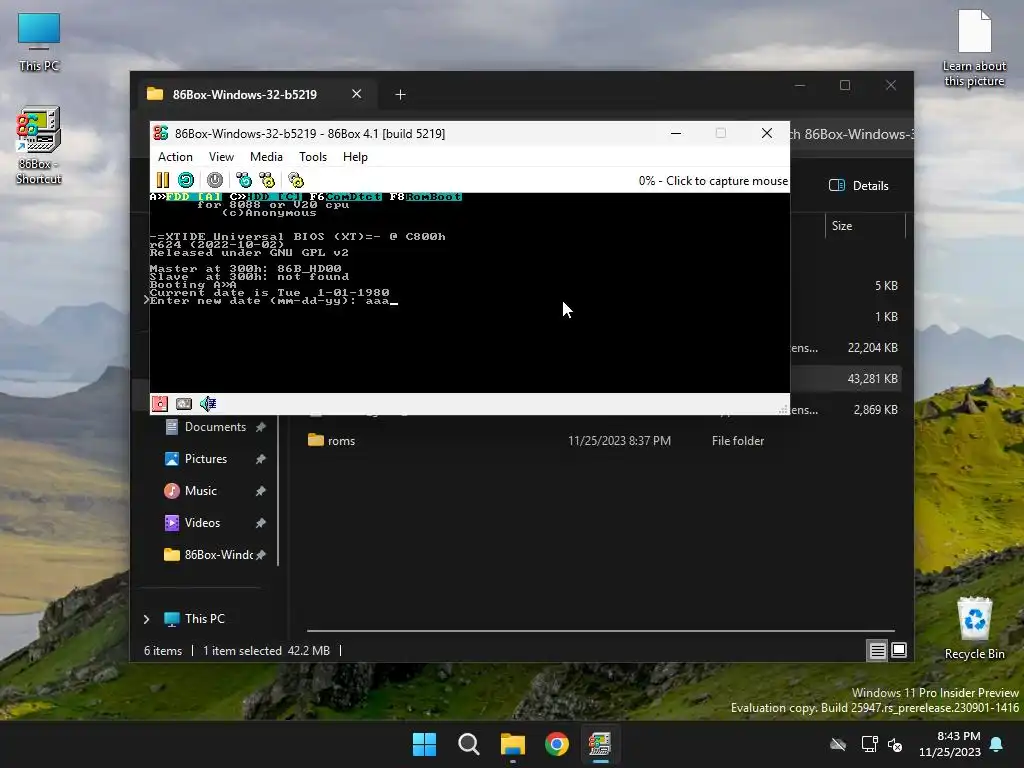Select the Recycle Bin desktop icon
1024x768 pixels.
[974, 629]
